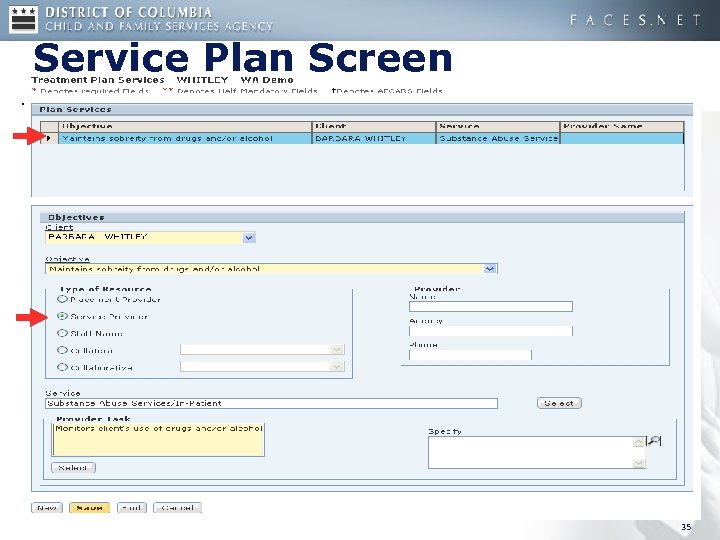This screenshot has height=540, width=720.
Task: Click into the Provider Name input field
Action: (491, 306)
